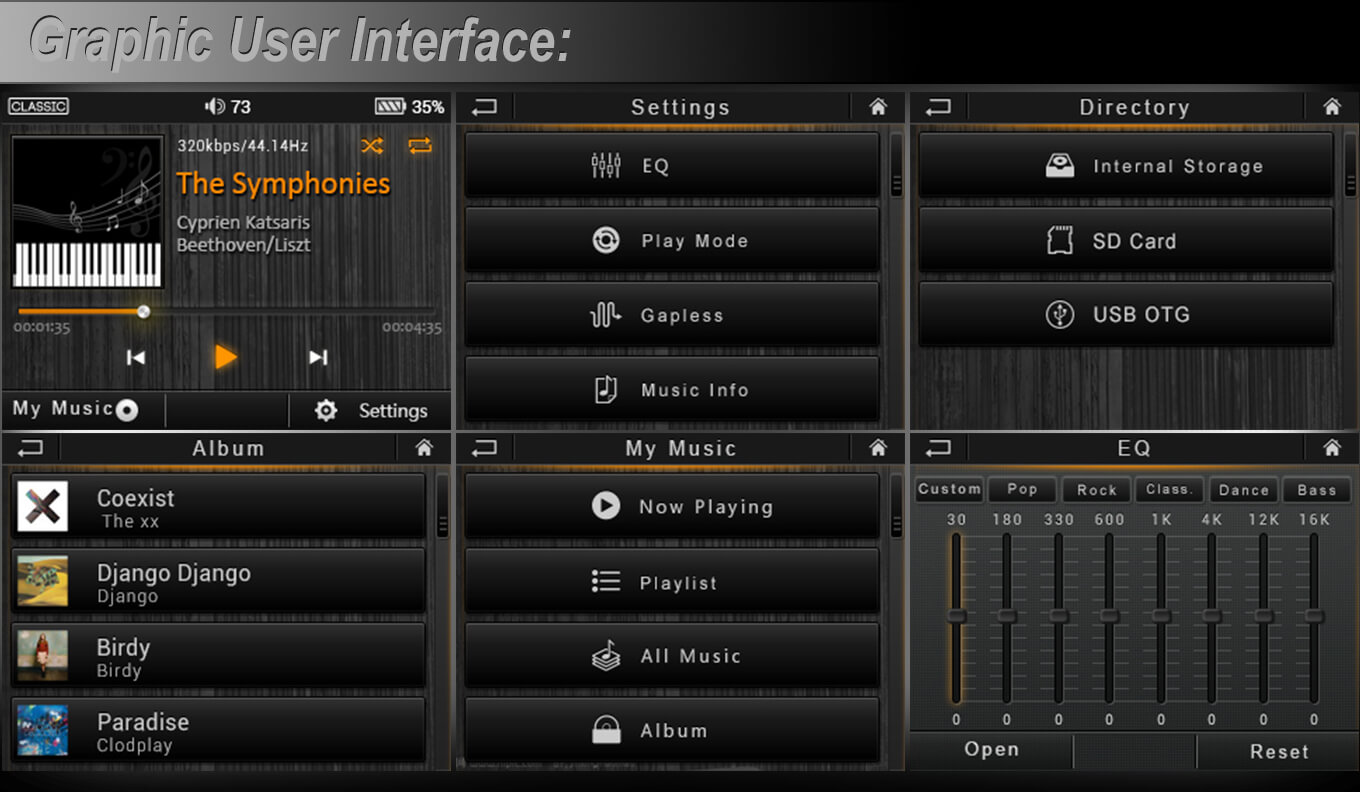Choose the Rock equalizer preset

[1096, 490]
